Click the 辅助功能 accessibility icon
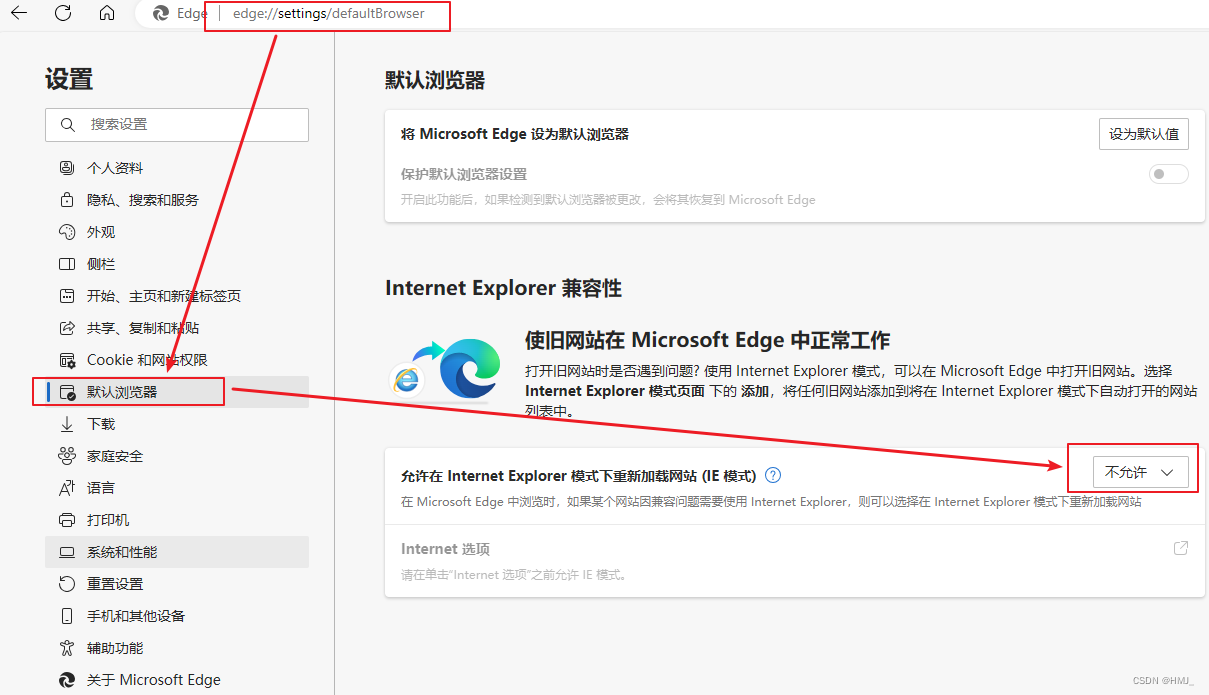The height and width of the screenshot is (695, 1209). pyautogui.click(x=67, y=648)
